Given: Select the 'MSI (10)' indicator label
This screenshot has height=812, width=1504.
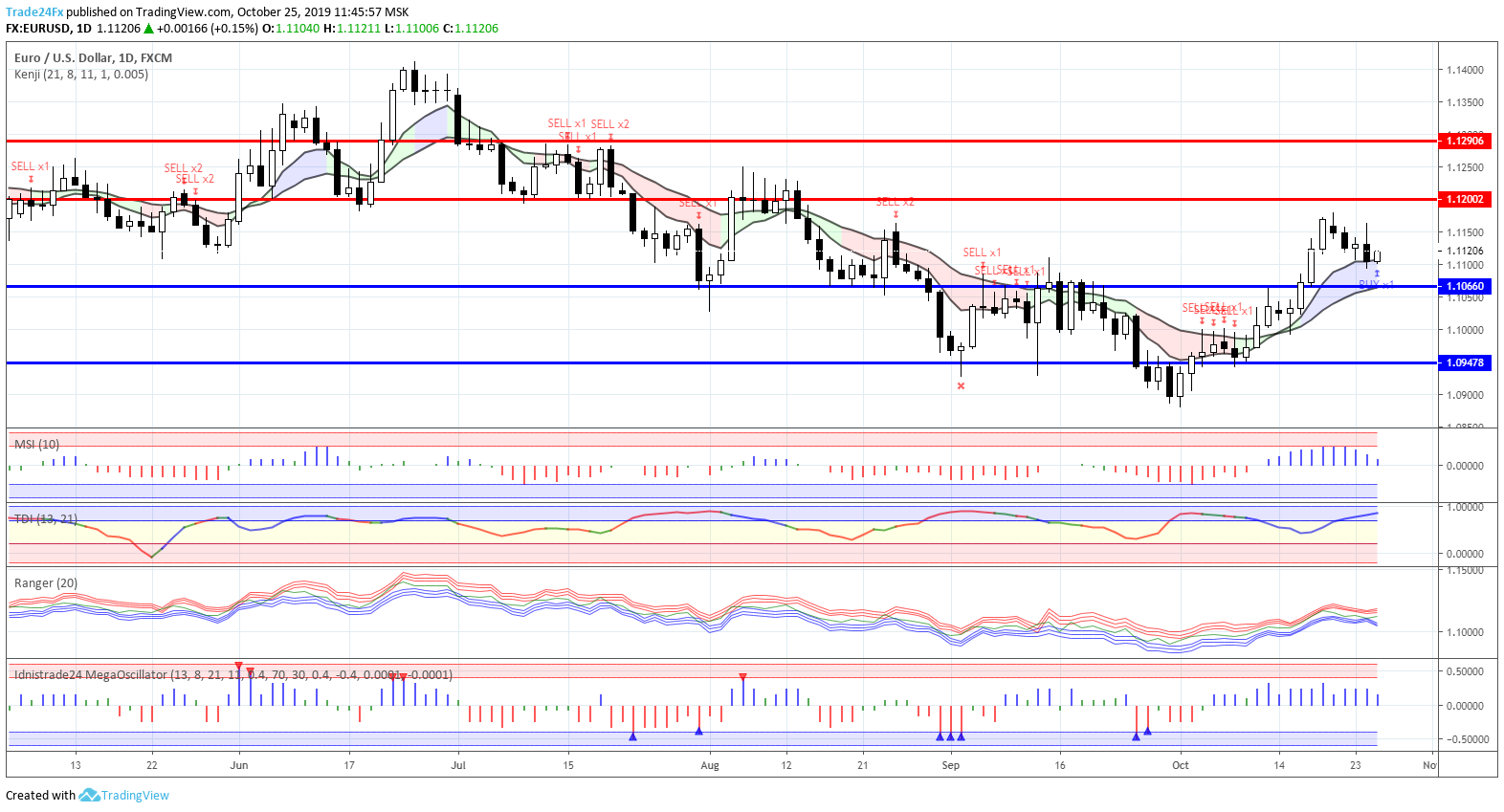Looking at the screenshot, I should (36, 444).
